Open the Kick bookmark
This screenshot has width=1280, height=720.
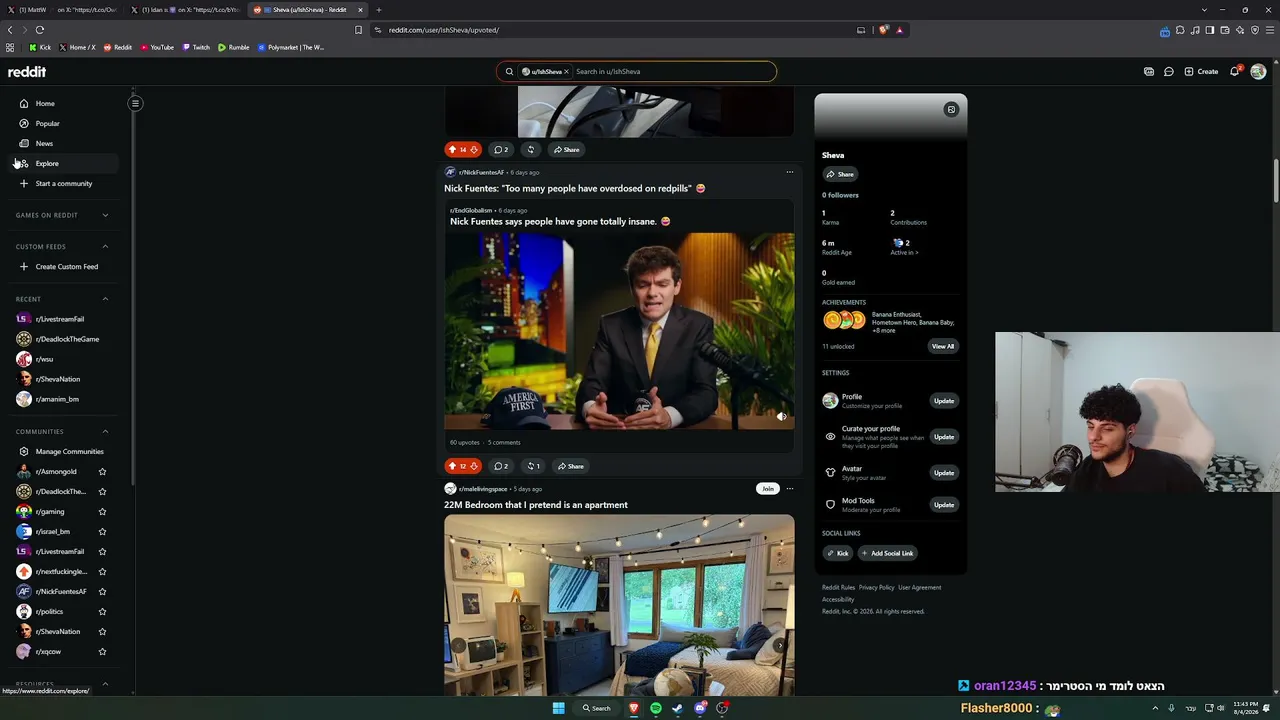click(x=40, y=47)
